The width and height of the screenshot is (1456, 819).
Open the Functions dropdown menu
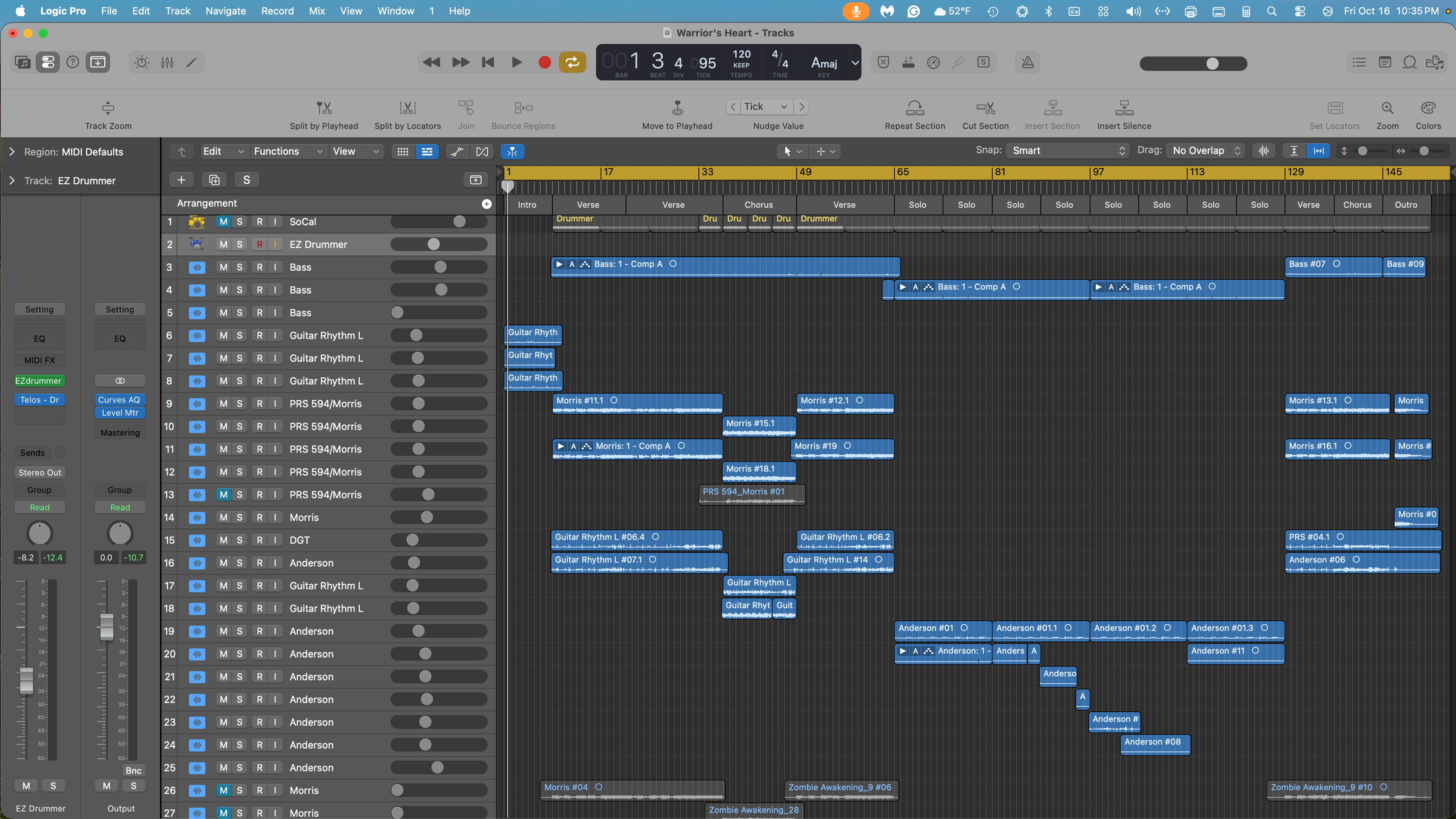288,151
